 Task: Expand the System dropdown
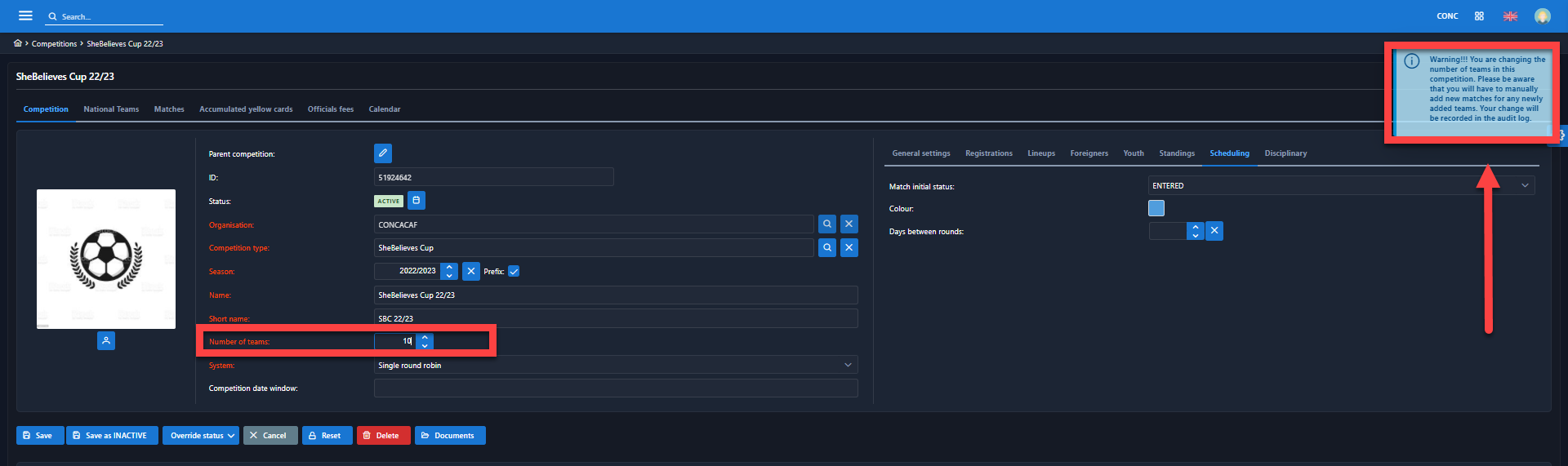pos(615,366)
